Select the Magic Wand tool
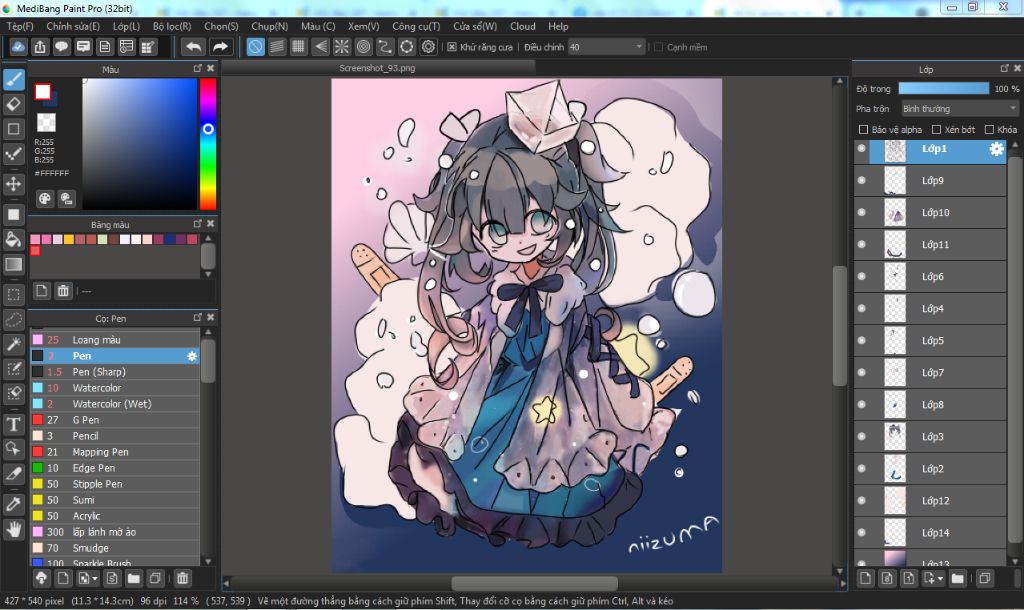The image size is (1024, 610). coord(14,344)
